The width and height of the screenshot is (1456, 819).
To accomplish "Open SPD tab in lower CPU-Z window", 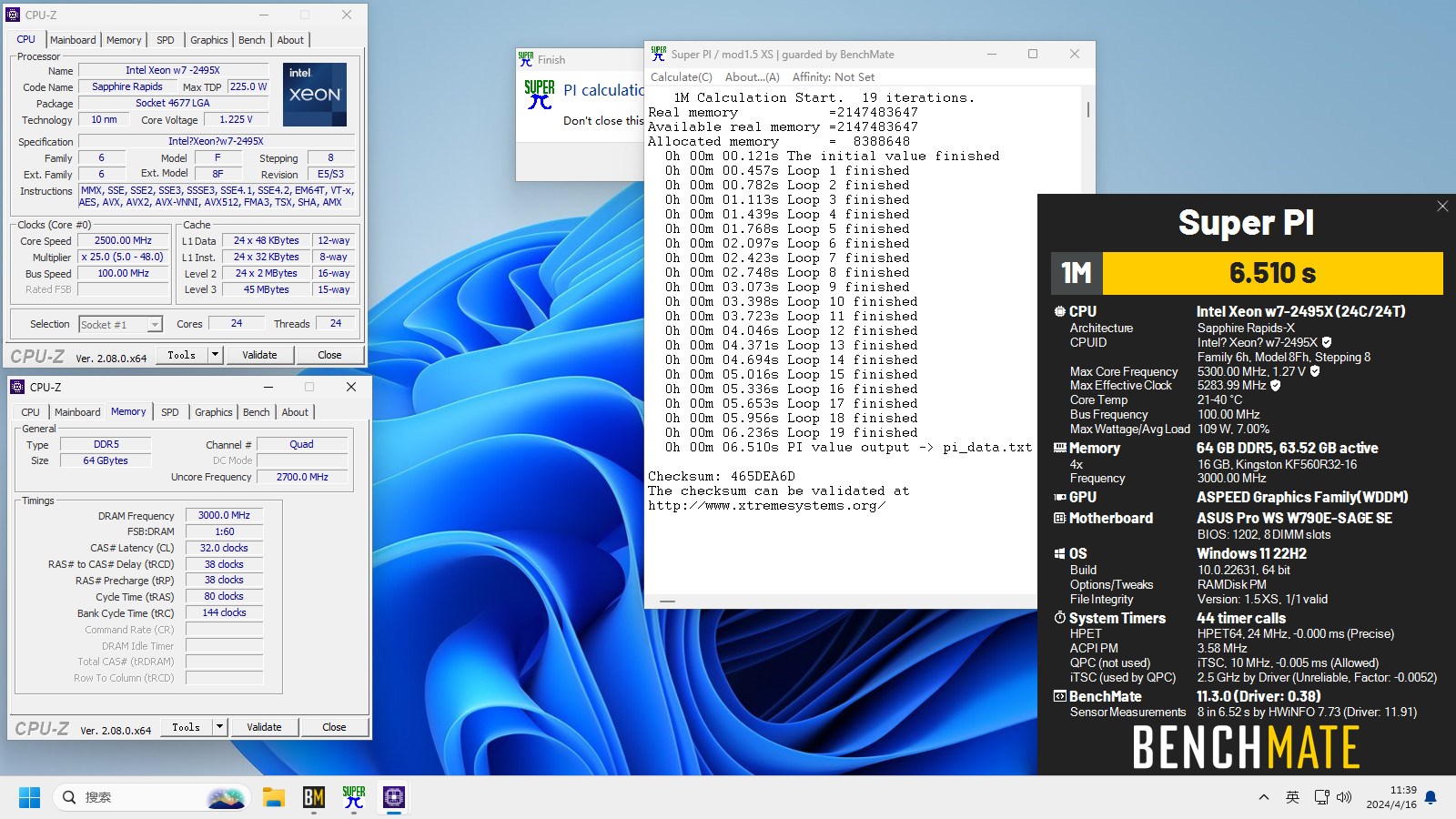I will point(170,412).
